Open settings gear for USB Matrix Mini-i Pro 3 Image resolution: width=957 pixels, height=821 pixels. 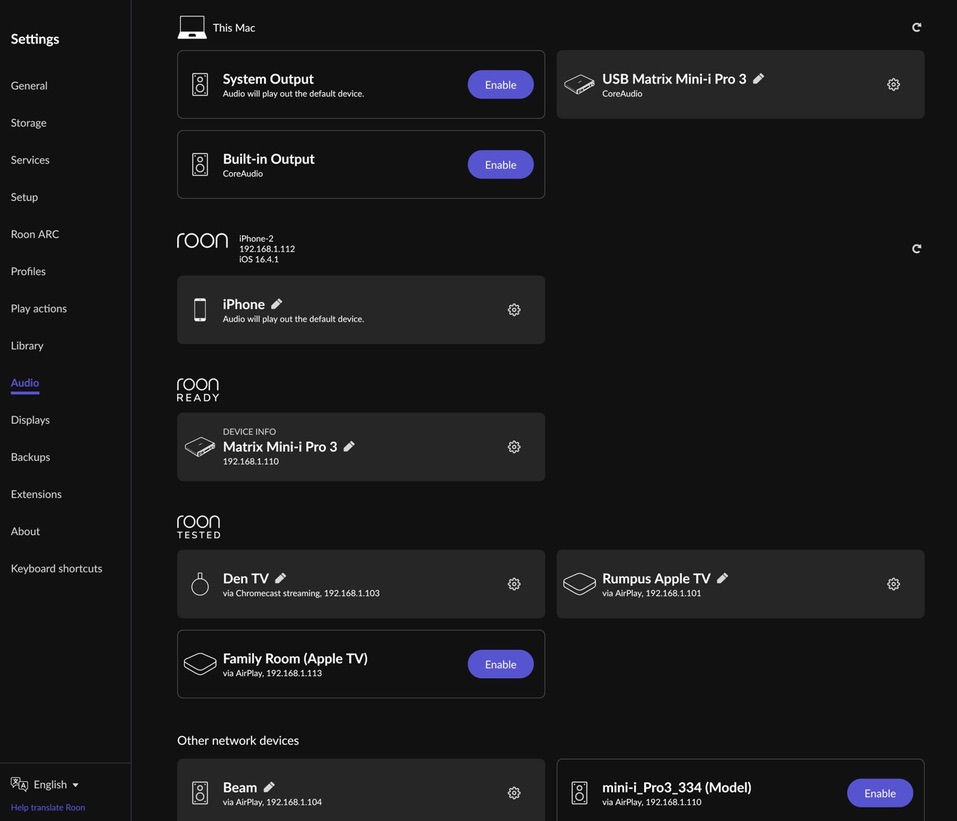[893, 85]
